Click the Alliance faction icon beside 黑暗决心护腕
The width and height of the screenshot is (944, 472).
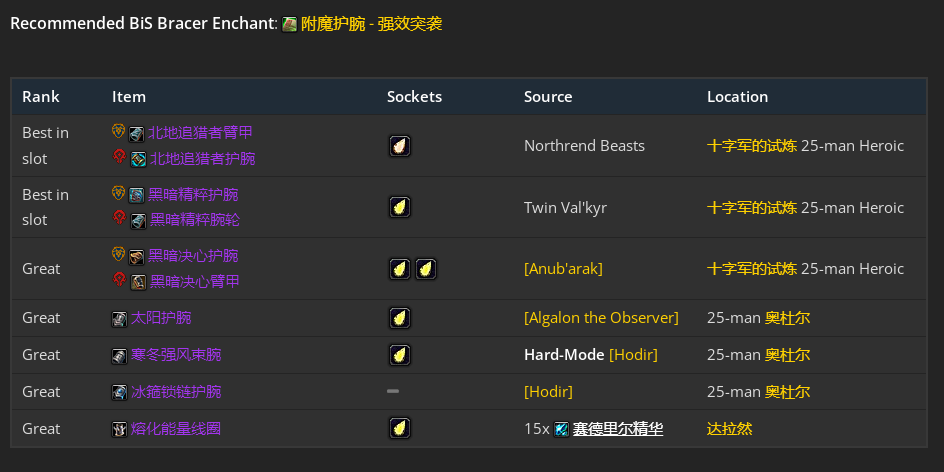pyautogui.click(x=118, y=255)
